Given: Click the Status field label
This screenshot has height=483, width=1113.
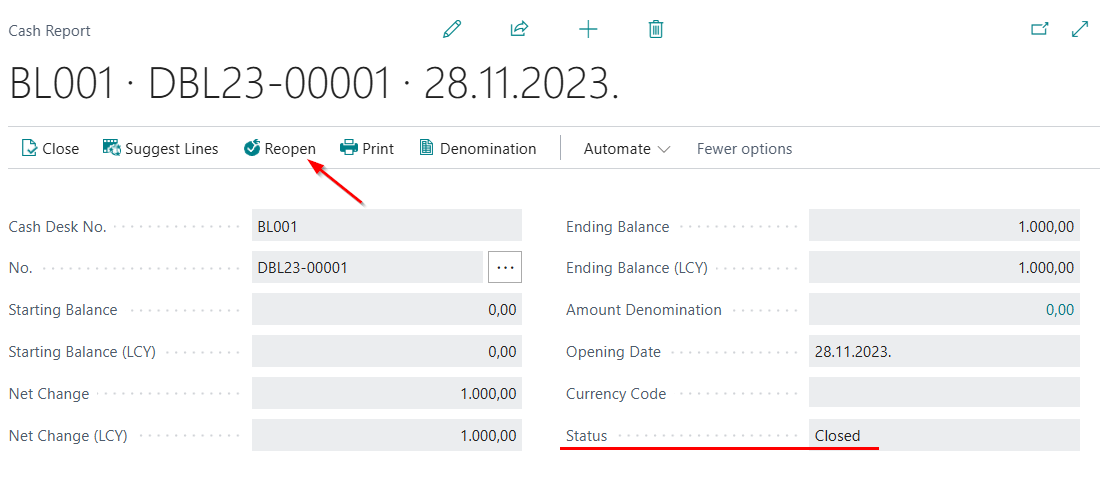Looking at the screenshot, I should coord(586,435).
